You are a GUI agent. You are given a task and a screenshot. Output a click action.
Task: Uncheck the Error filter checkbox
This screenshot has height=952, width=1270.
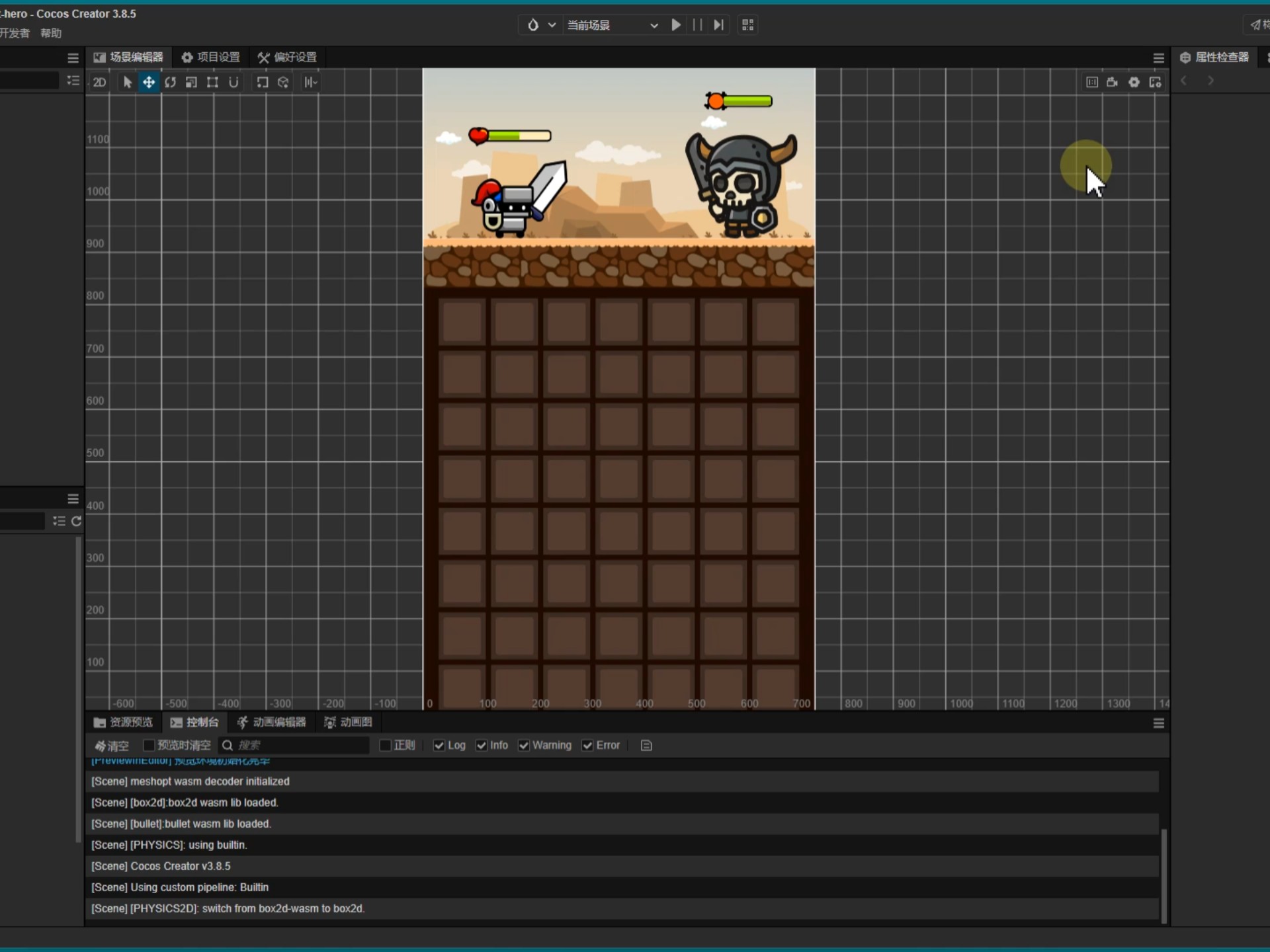click(x=587, y=745)
